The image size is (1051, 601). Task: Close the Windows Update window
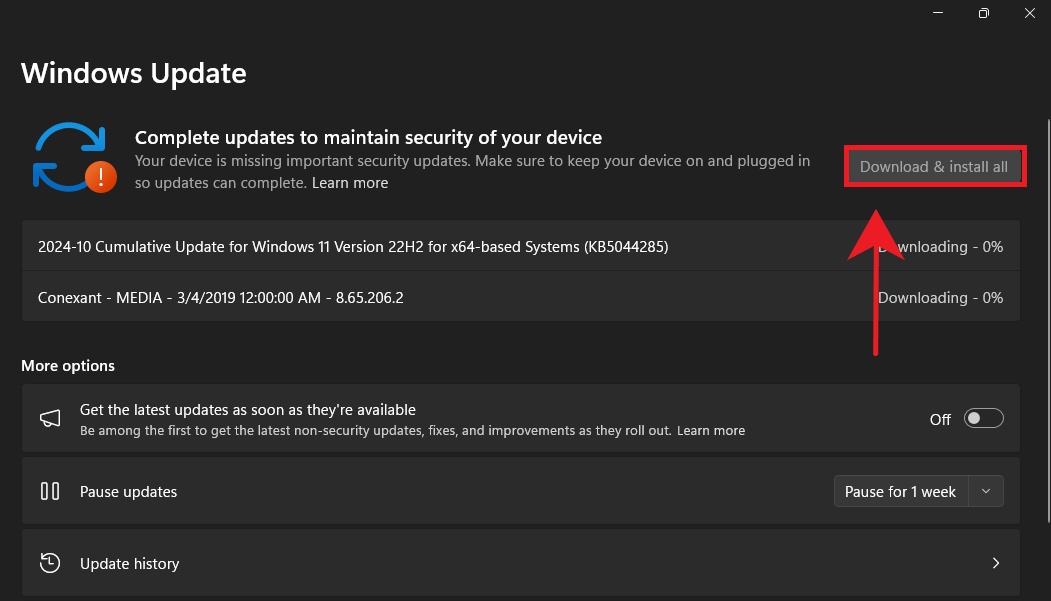pos(1029,13)
